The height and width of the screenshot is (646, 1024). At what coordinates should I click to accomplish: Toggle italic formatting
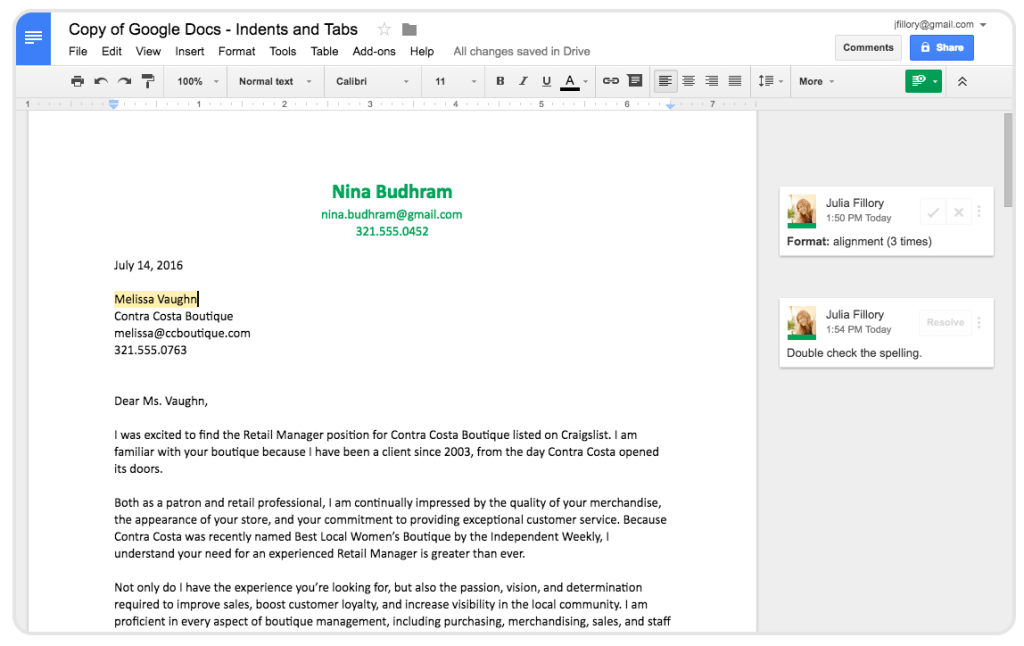click(x=523, y=81)
